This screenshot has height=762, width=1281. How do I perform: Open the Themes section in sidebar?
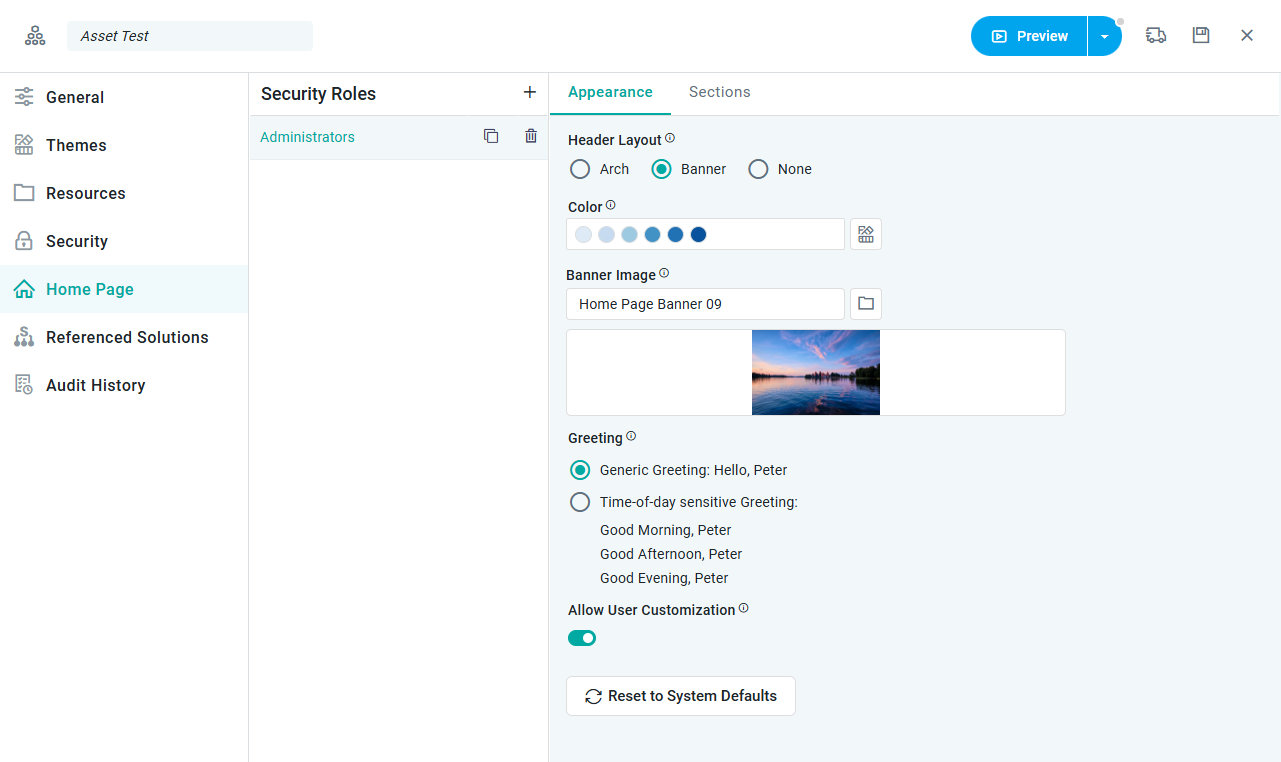point(76,145)
